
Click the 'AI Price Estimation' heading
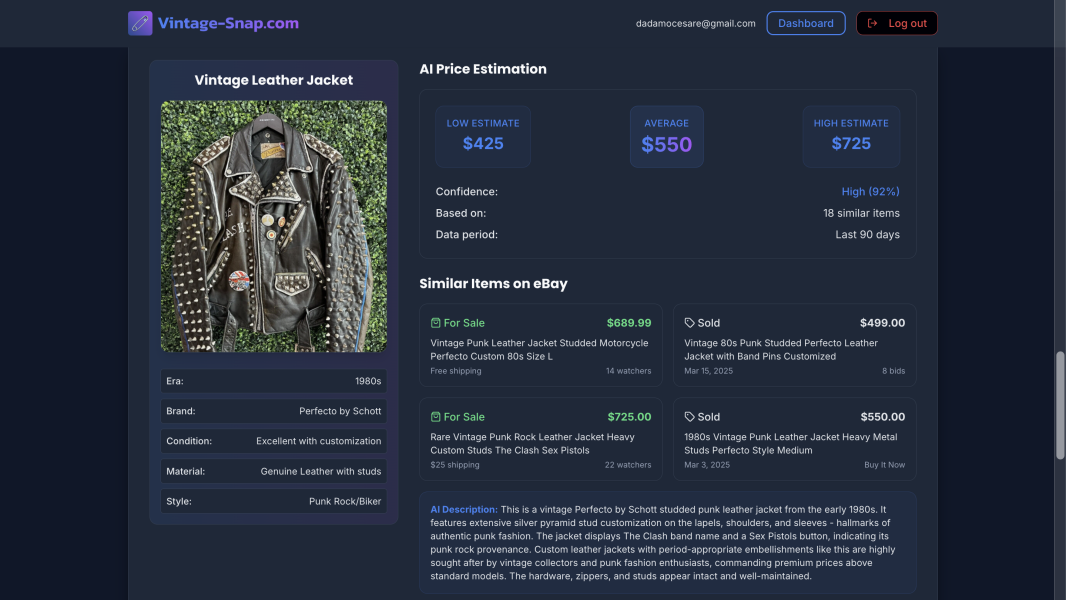tap(483, 69)
